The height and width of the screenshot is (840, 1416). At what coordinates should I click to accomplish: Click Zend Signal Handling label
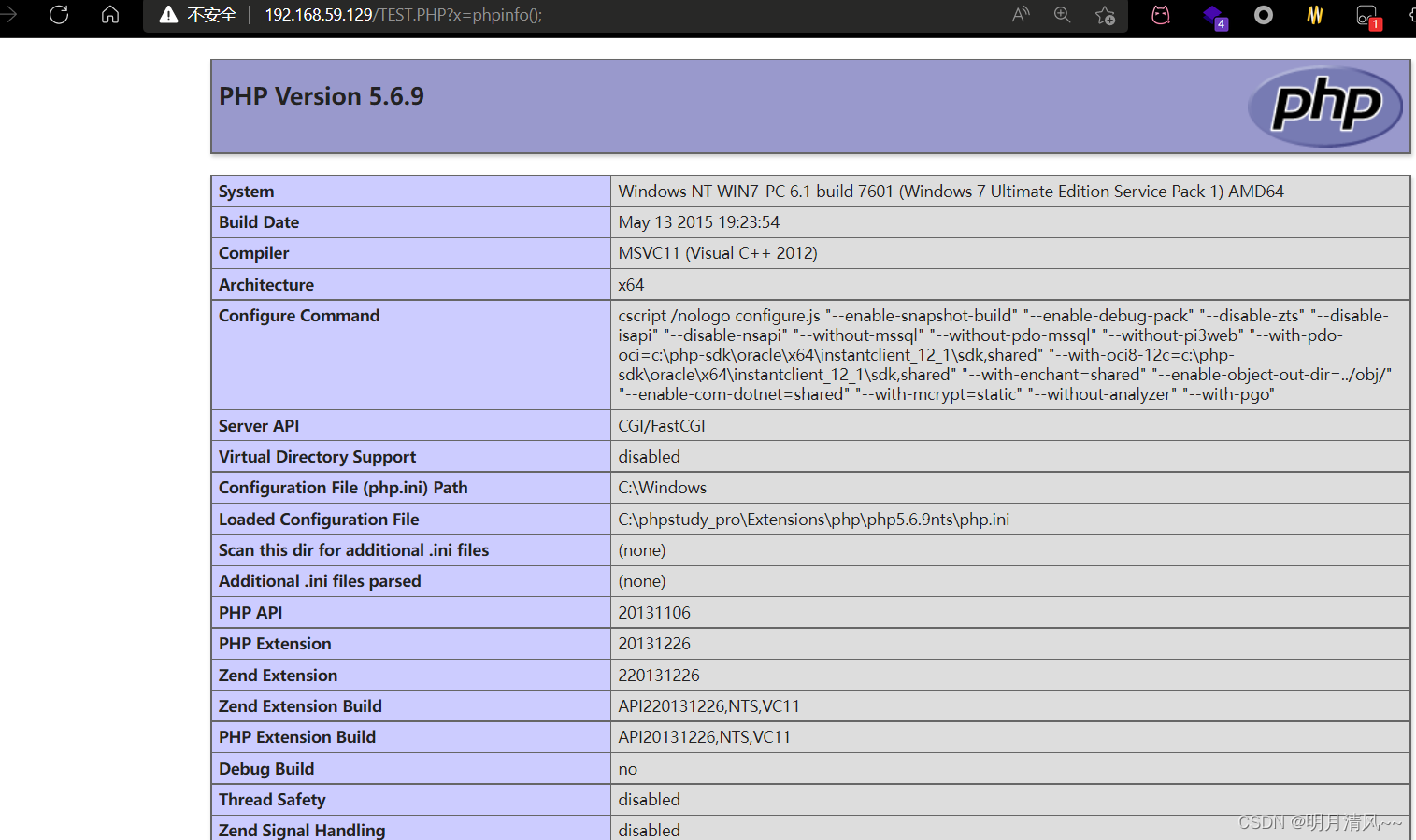(x=302, y=830)
